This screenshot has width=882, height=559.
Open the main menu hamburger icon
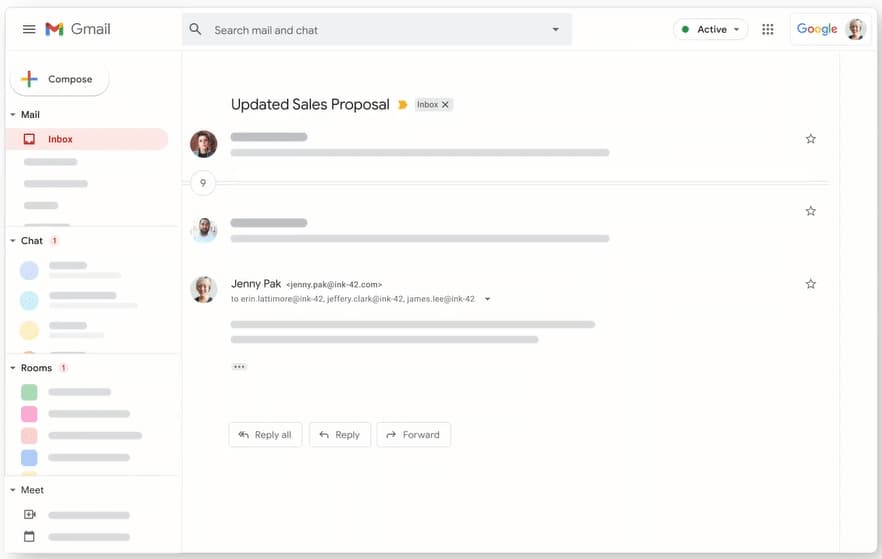pos(29,29)
